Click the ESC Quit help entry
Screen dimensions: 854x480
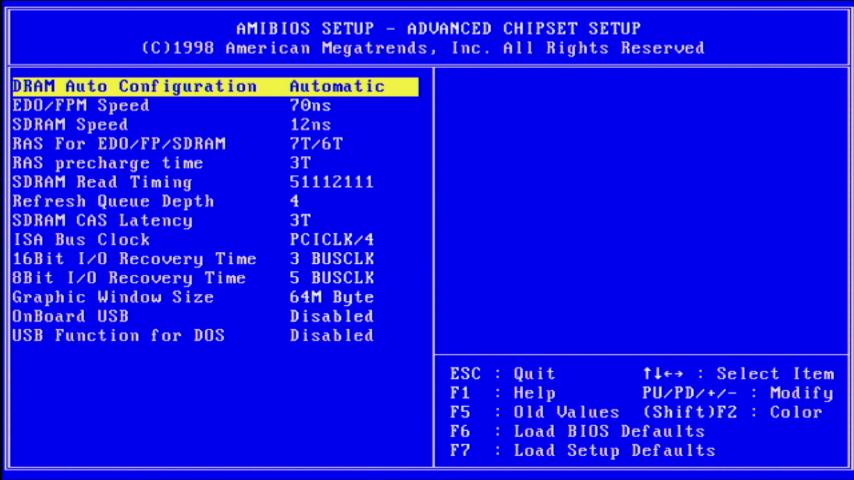pyautogui.click(x=502, y=374)
